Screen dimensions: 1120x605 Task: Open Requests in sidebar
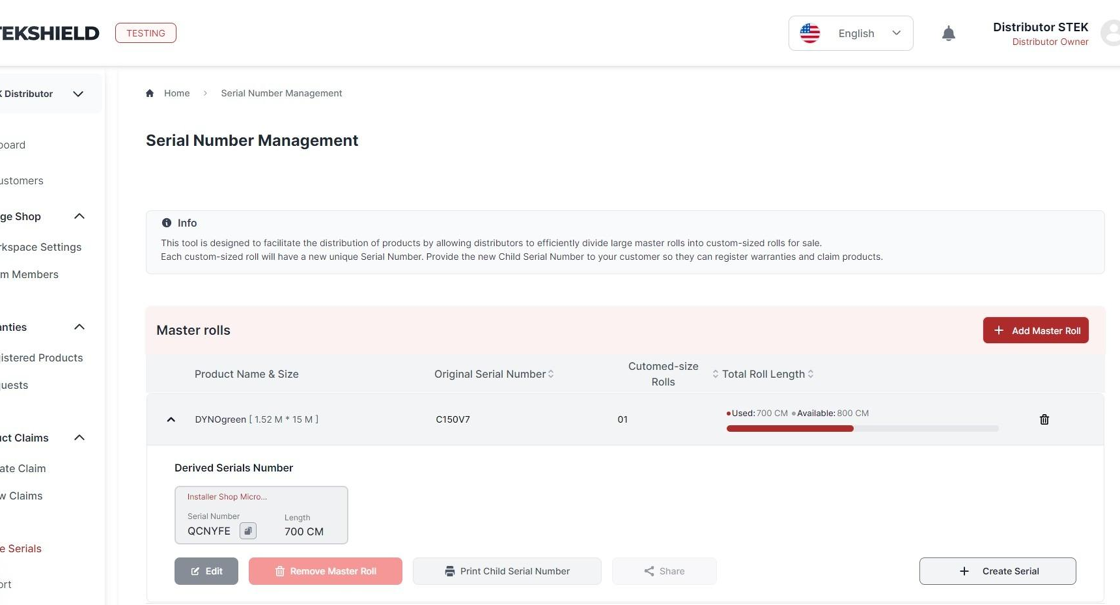click(x=14, y=385)
